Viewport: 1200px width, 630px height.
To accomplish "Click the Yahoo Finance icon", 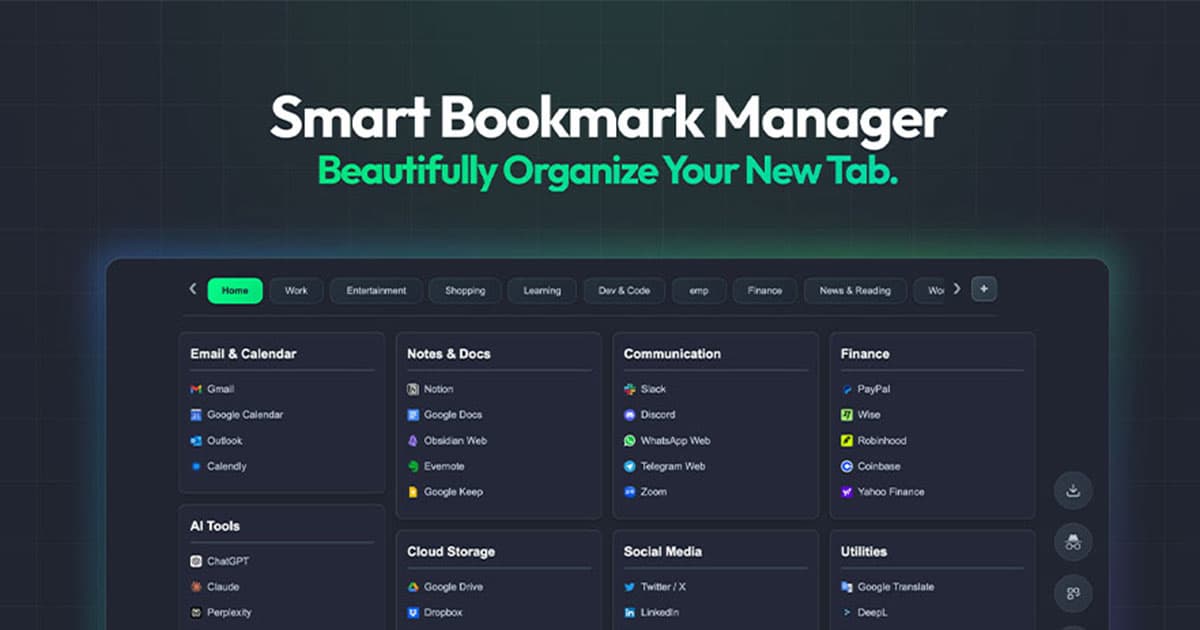I will [x=847, y=492].
